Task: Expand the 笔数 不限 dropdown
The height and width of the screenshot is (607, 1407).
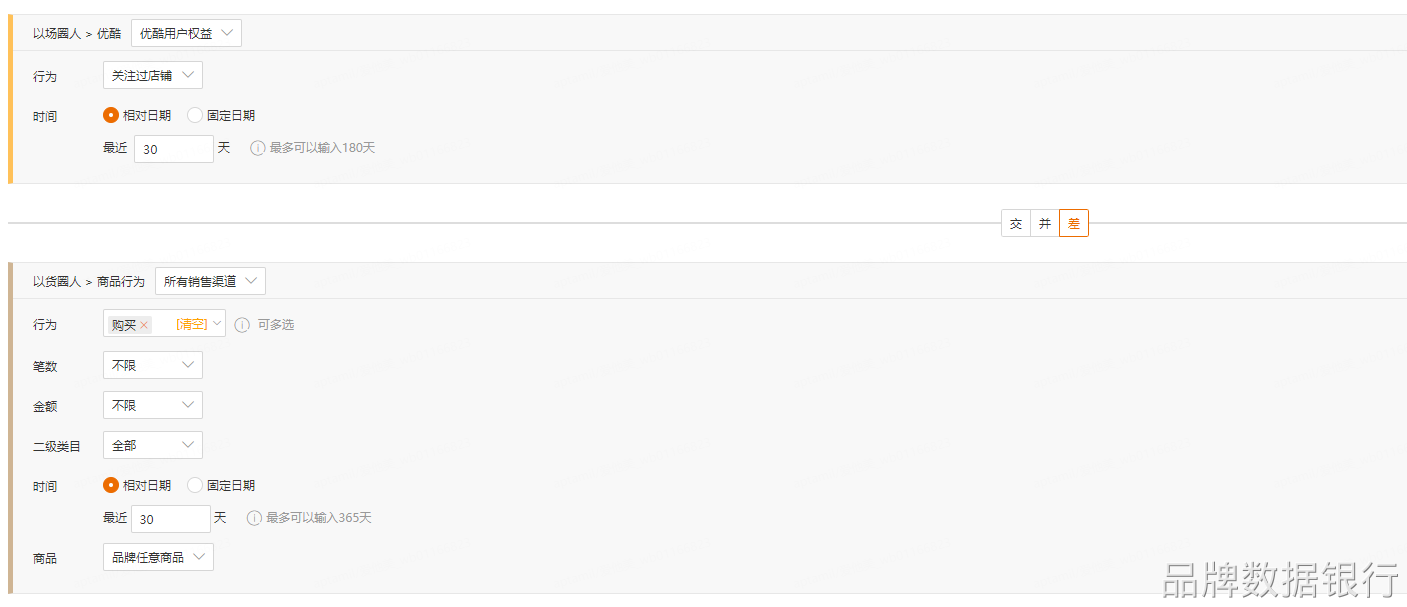Action: 153,365
